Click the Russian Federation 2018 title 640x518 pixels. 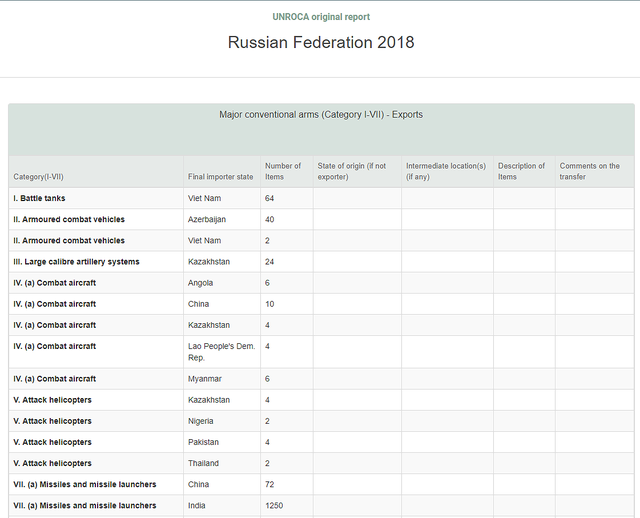(321, 42)
